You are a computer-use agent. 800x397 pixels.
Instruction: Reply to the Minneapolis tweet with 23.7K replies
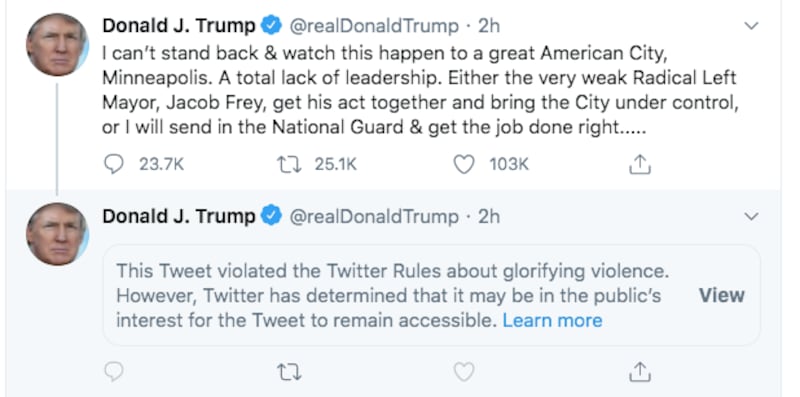pyautogui.click(x=114, y=164)
